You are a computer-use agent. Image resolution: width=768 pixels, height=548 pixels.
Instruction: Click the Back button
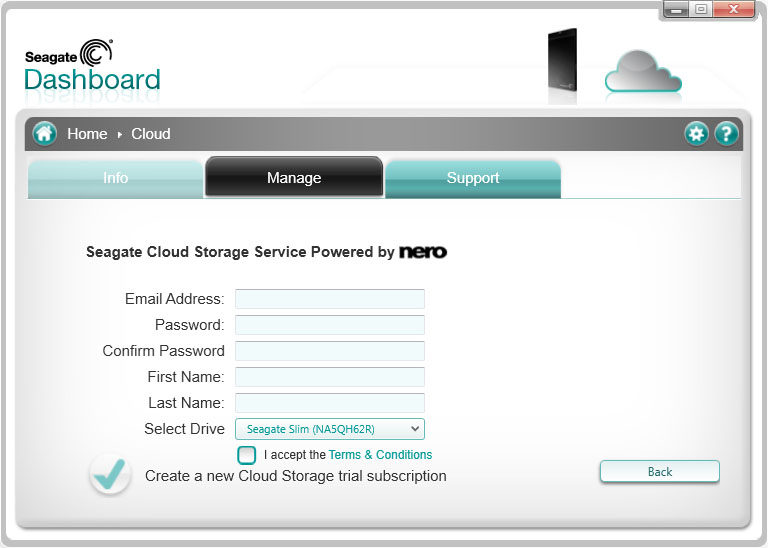660,472
